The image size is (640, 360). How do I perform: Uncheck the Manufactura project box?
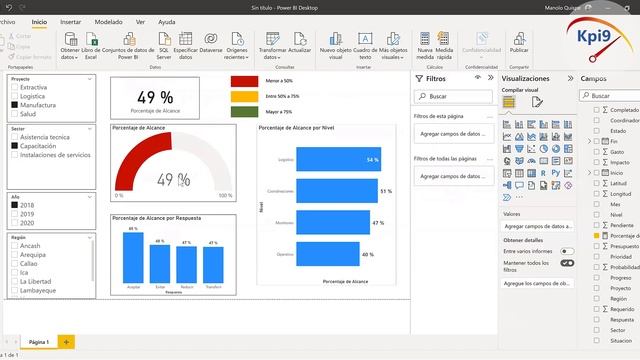pyautogui.click(x=15, y=105)
